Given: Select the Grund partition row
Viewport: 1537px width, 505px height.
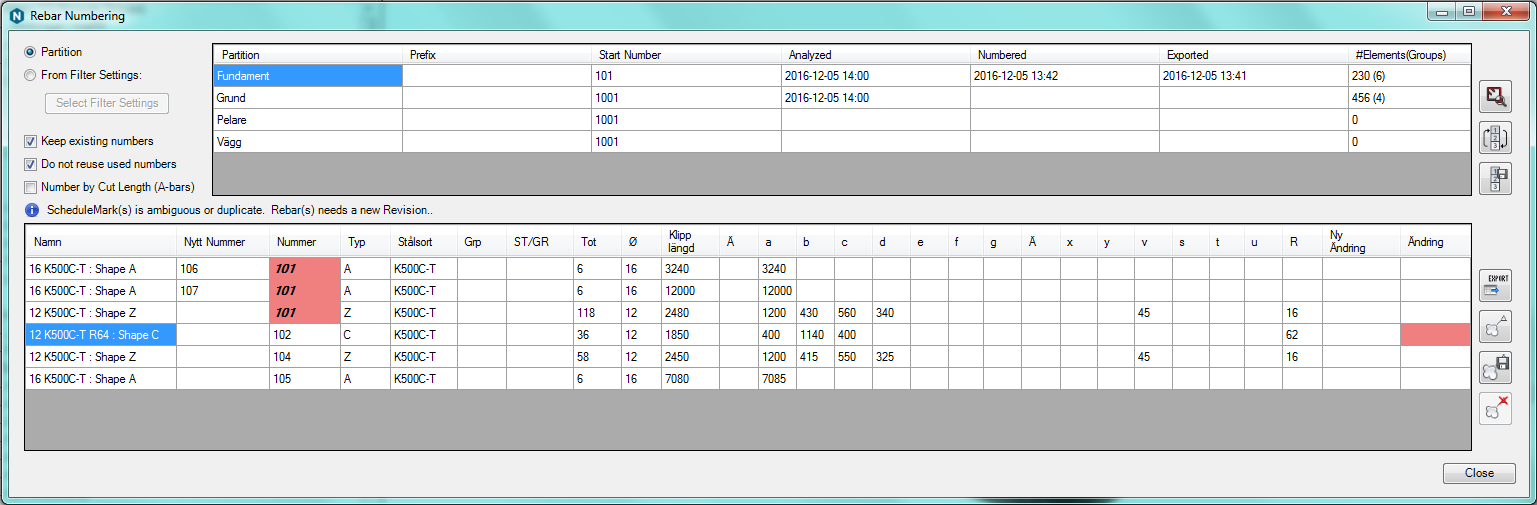Looking at the screenshot, I should [842, 98].
